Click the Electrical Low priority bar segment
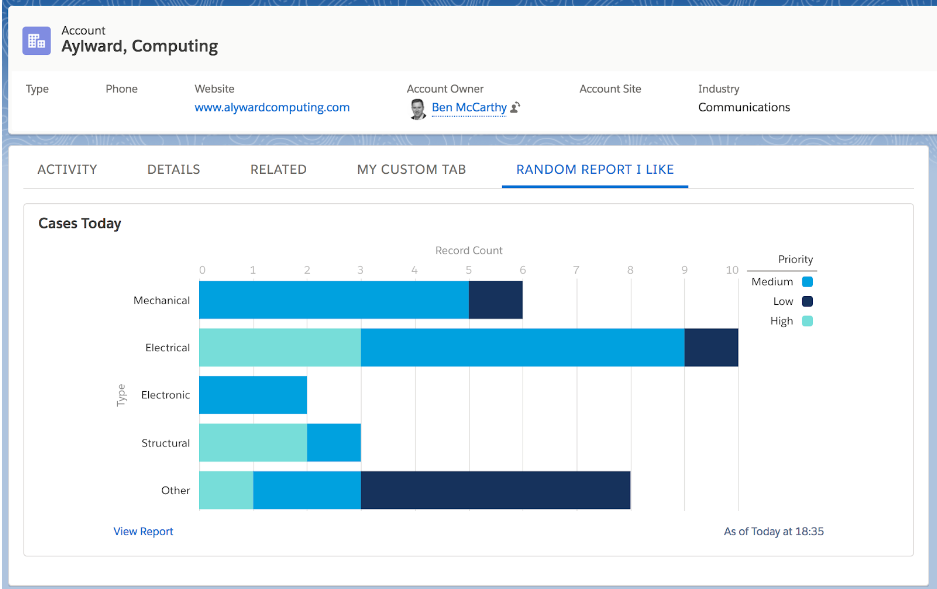Viewport: 937px width, 589px height. [711, 348]
